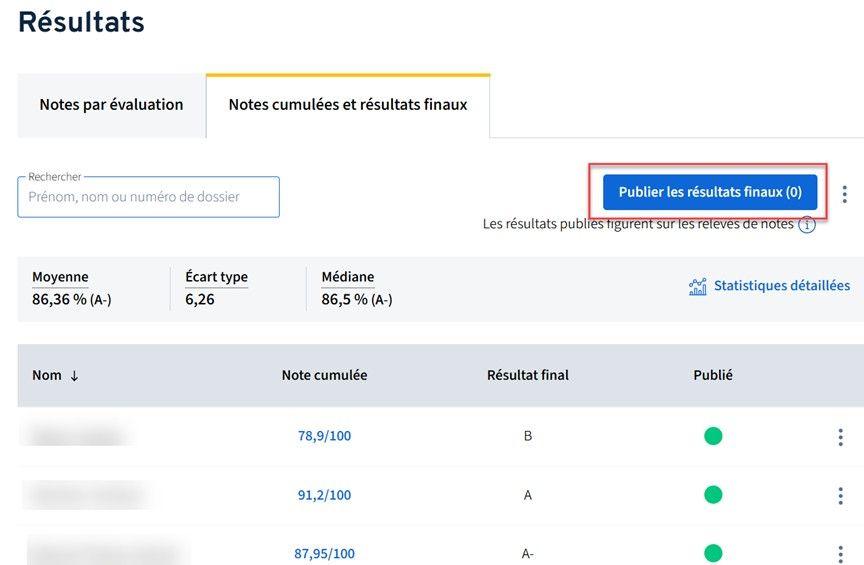Image resolution: width=864 pixels, height=565 pixels.
Task: Open the 78,9/100 cumulative grade link
Action: [x=324, y=436]
